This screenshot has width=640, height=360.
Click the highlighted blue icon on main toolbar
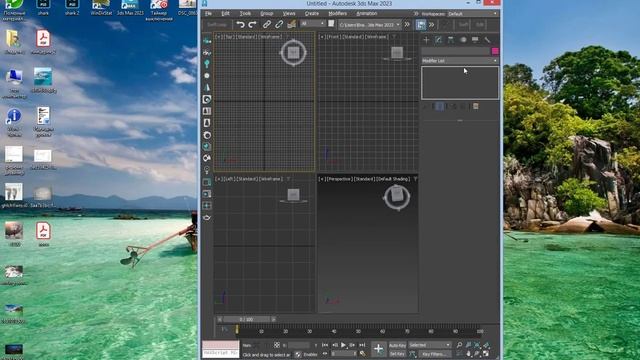click(x=421, y=24)
